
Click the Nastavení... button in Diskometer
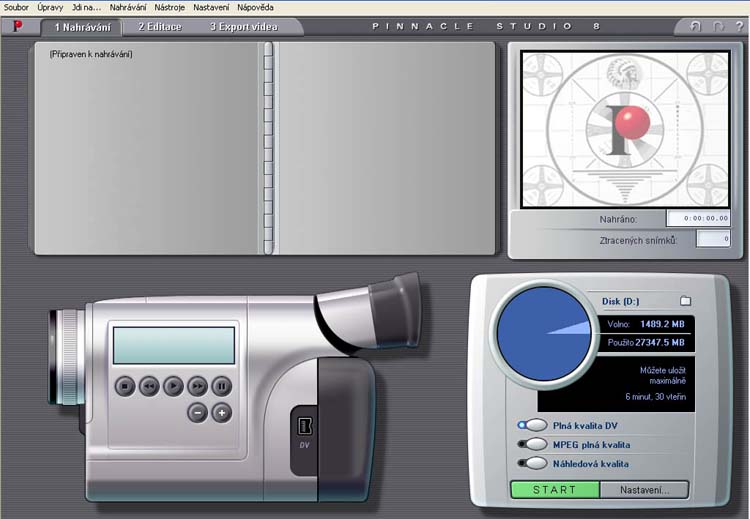tap(645, 490)
